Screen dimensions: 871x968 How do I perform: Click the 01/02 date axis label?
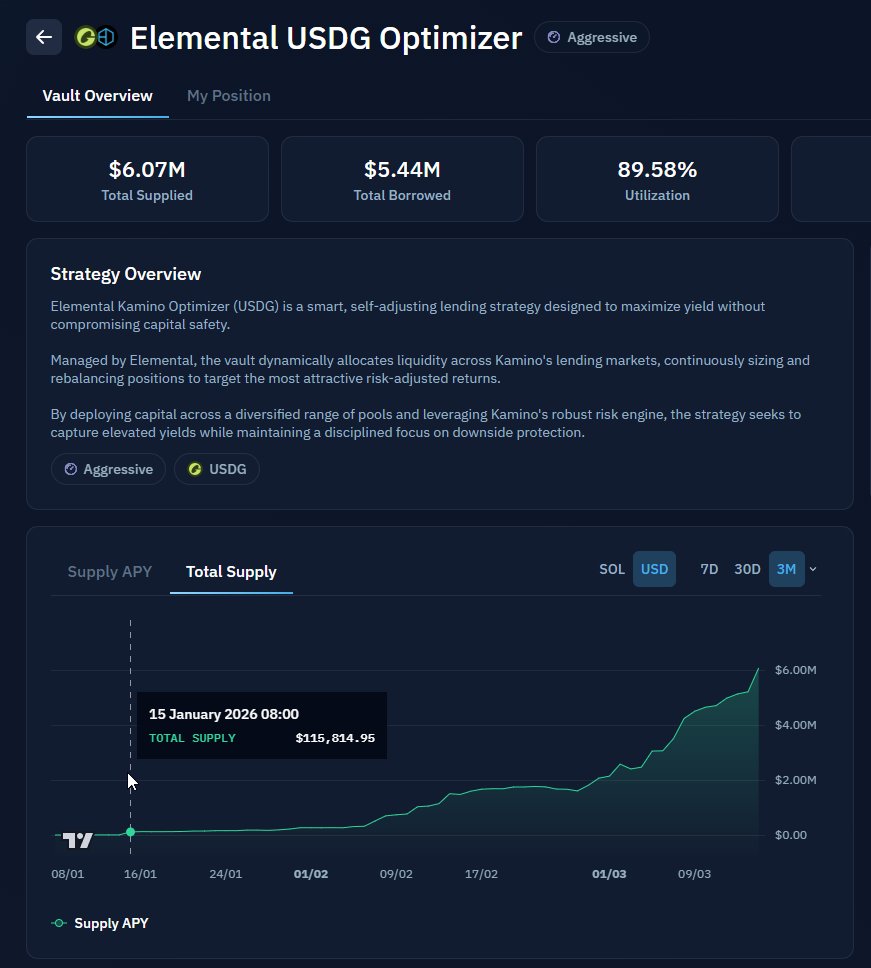point(311,874)
